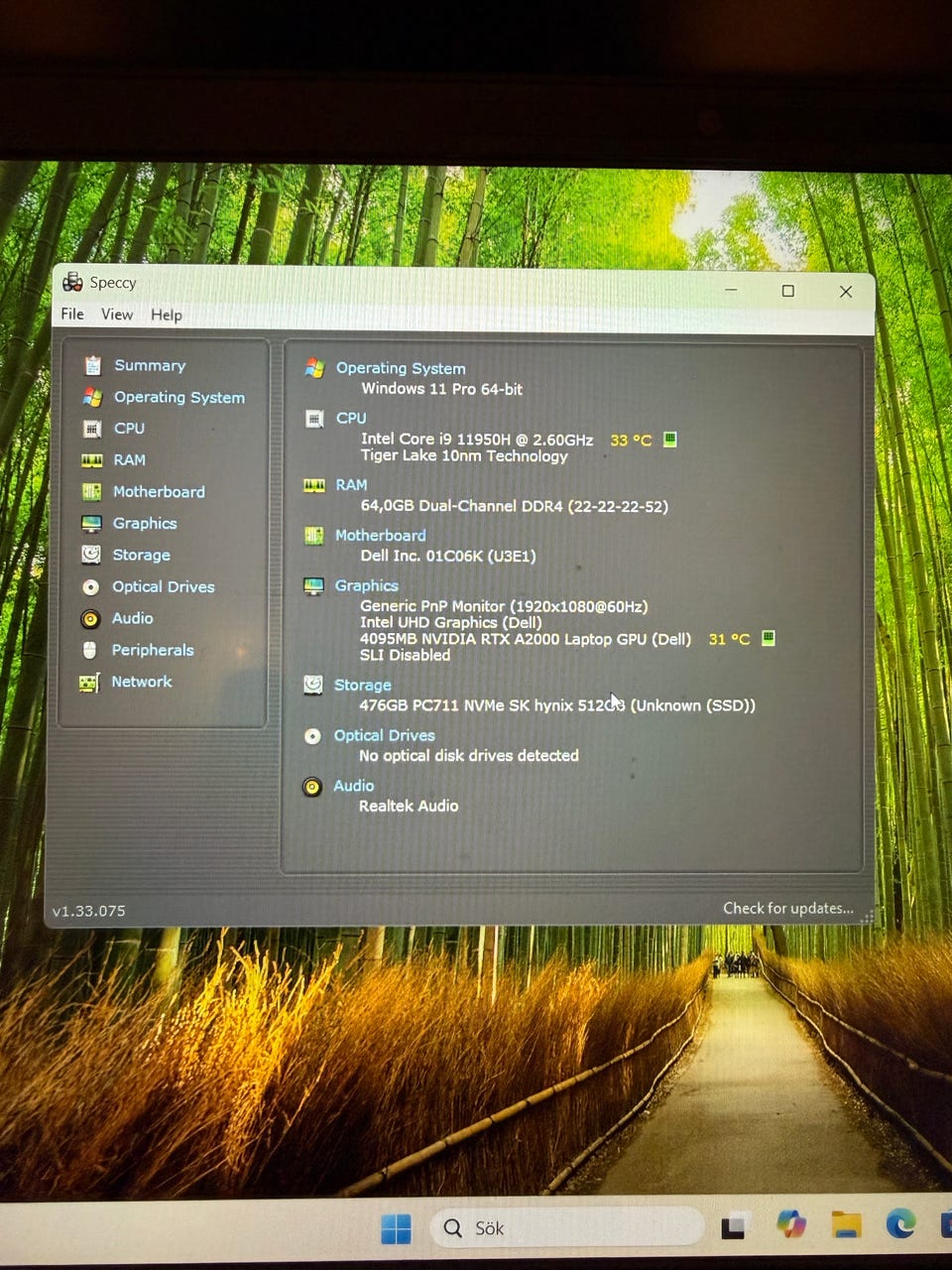Click Dell Inc. 01C06K motherboard text
952x1270 pixels.
[448, 556]
